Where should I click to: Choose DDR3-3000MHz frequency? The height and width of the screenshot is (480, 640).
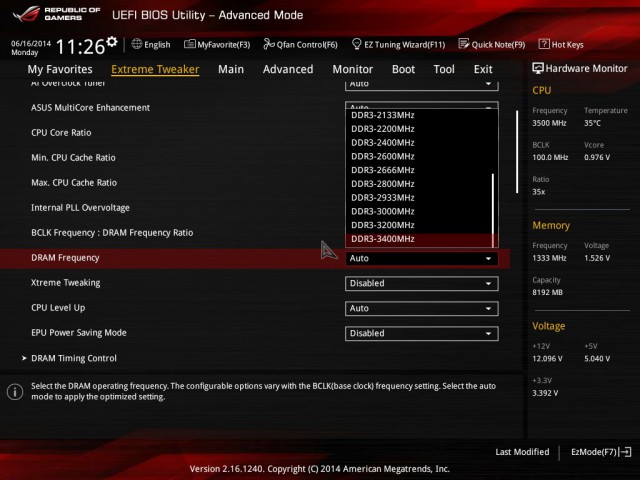tap(418, 211)
